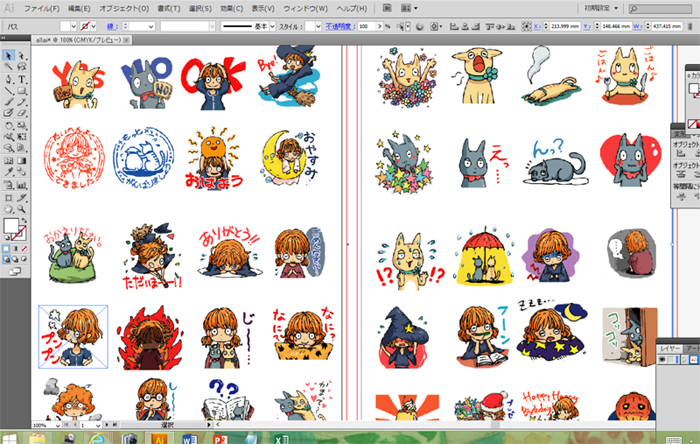Screen dimensions: 700x444
Task: Select the Artboard tool
Action: pyautogui.click(x=8, y=197)
